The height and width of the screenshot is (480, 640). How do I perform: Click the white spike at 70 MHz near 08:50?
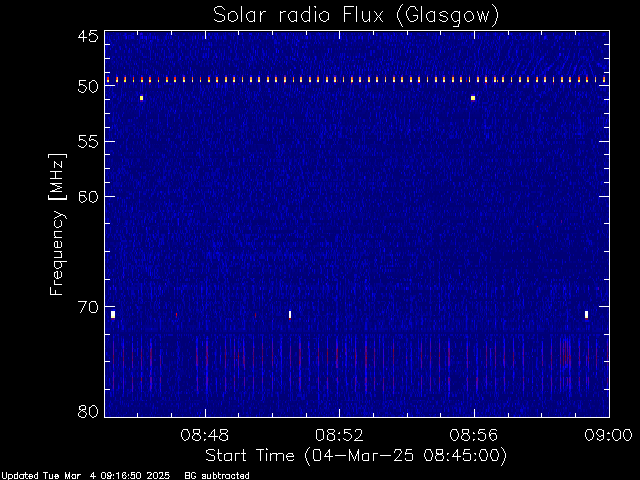[290, 315]
